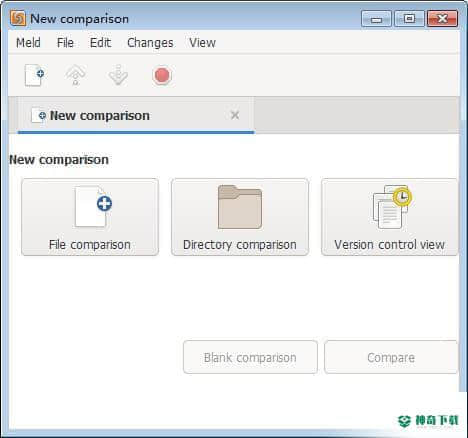Maximize the Meld window
Viewport: 468px width, 438px height.
click(x=409, y=19)
